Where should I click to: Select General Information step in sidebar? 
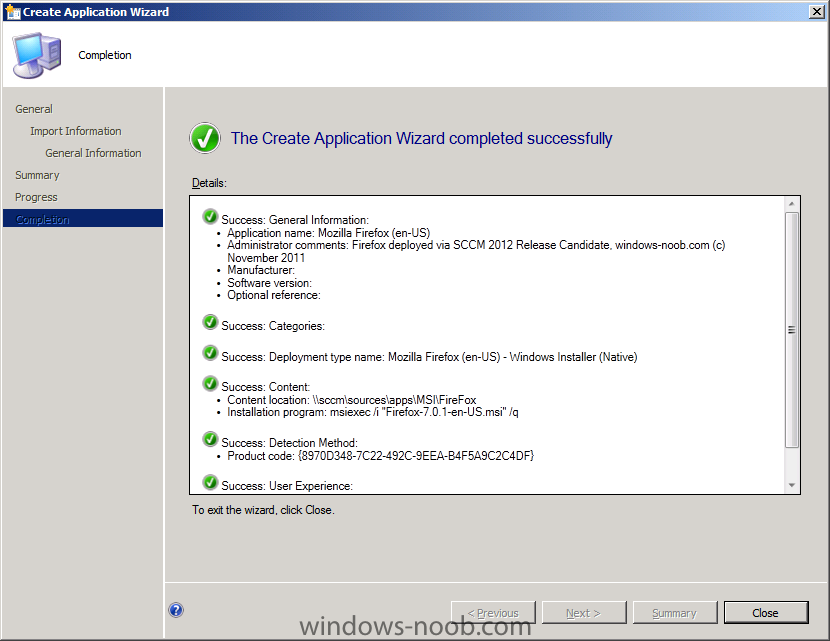(93, 153)
